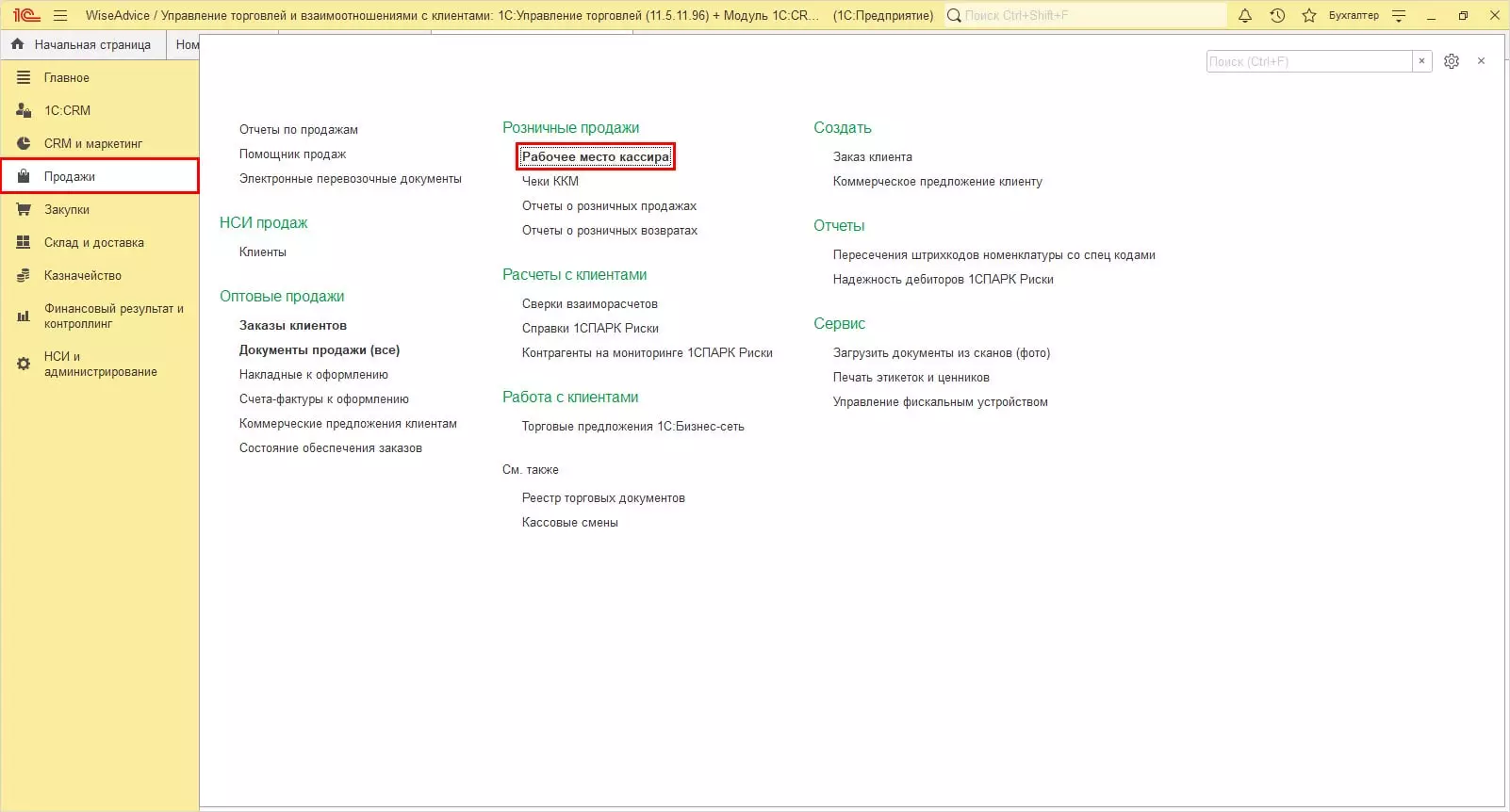Screen dimensions: 1510x812
Task: Open service settings lines icon in title bar
Action: pyautogui.click(x=1399, y=15)
